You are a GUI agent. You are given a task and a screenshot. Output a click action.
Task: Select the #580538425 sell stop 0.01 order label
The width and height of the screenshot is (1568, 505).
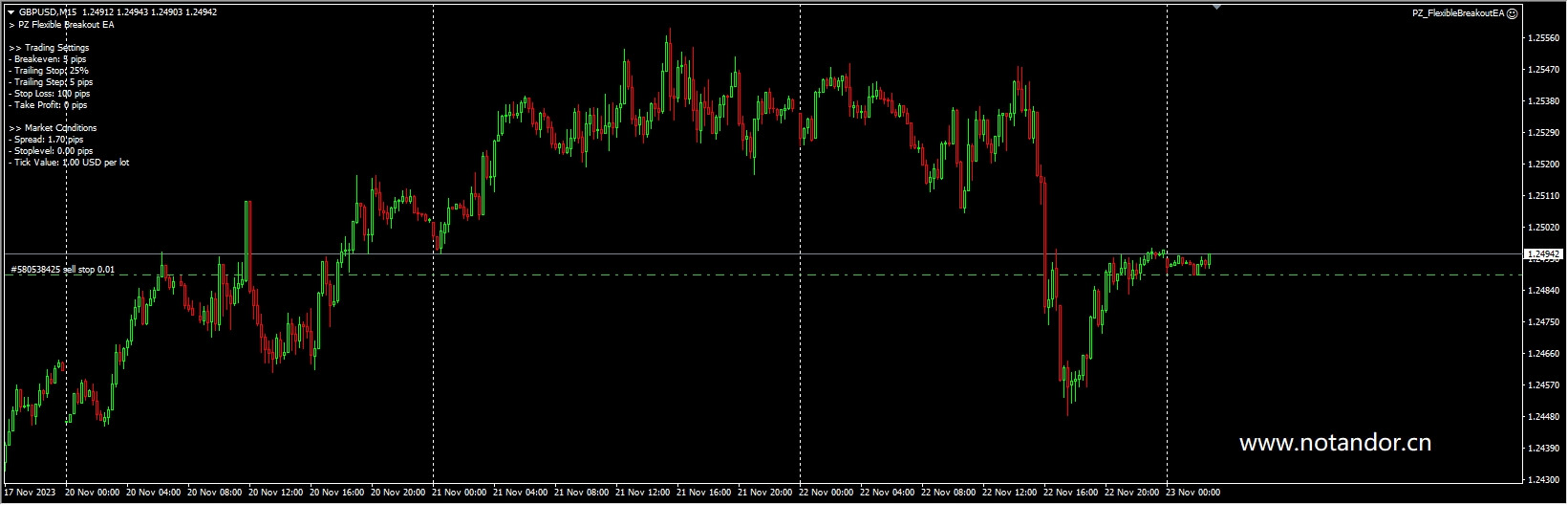click(x=62, y=270)
